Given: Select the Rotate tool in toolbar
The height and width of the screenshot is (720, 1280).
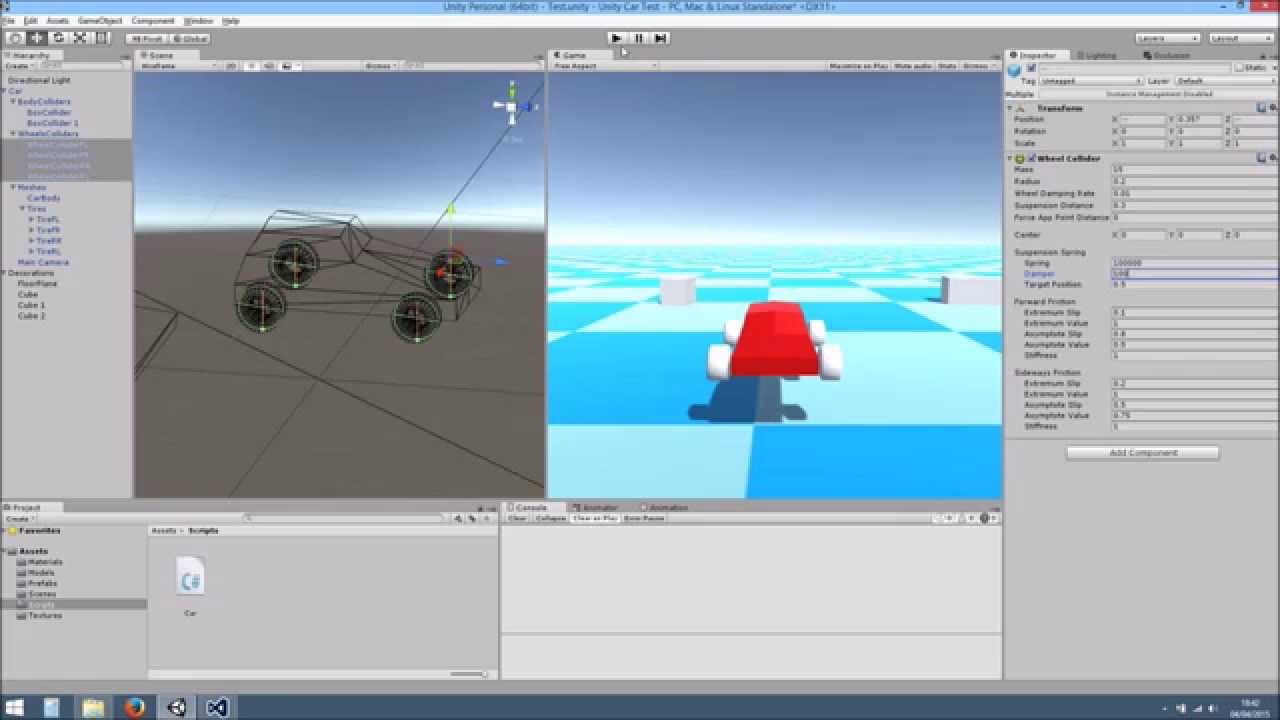Looking at the screenshot, I should [x=58, y=38].
